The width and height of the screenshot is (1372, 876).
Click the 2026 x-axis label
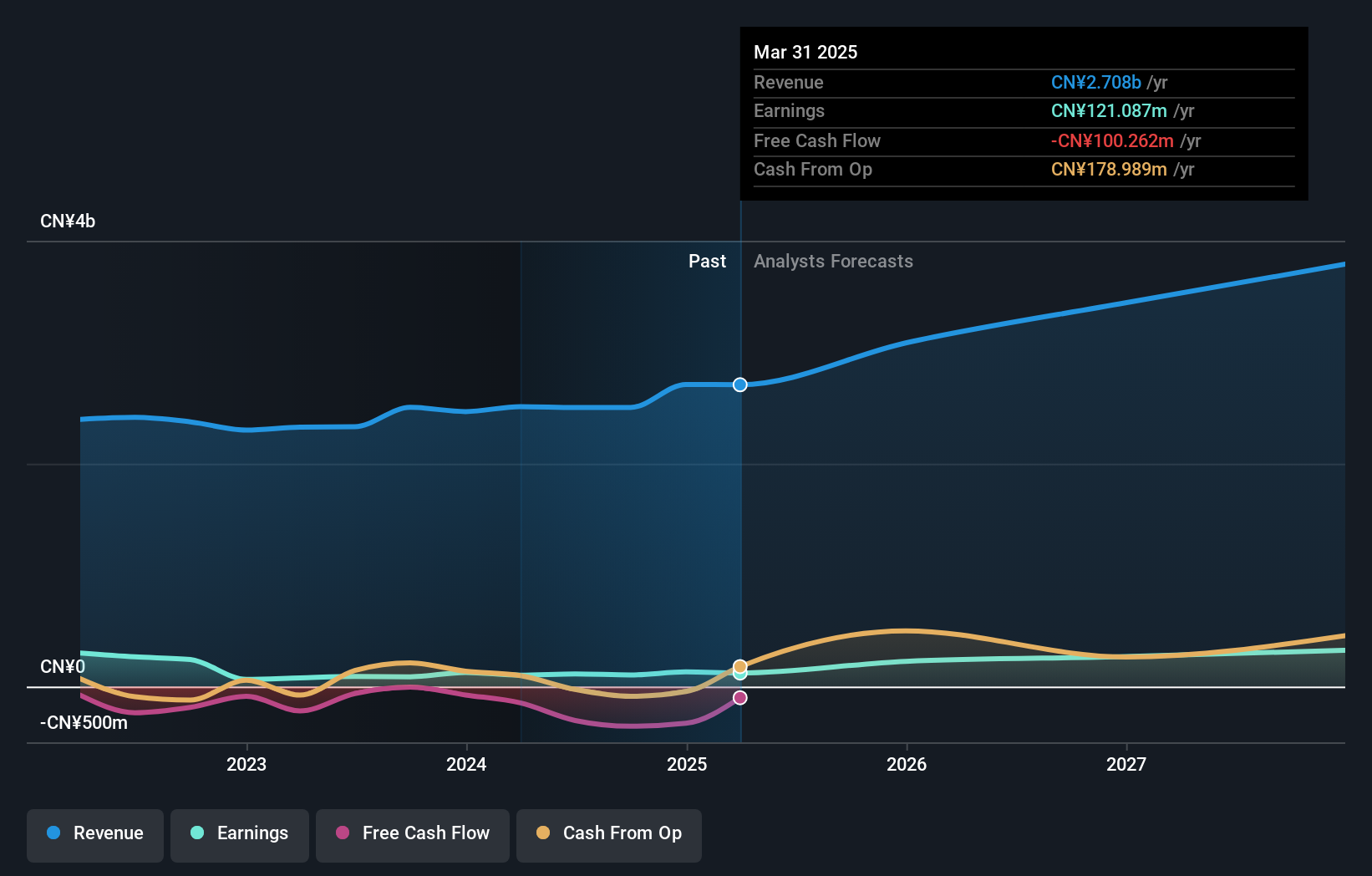[x=907, y=765]
